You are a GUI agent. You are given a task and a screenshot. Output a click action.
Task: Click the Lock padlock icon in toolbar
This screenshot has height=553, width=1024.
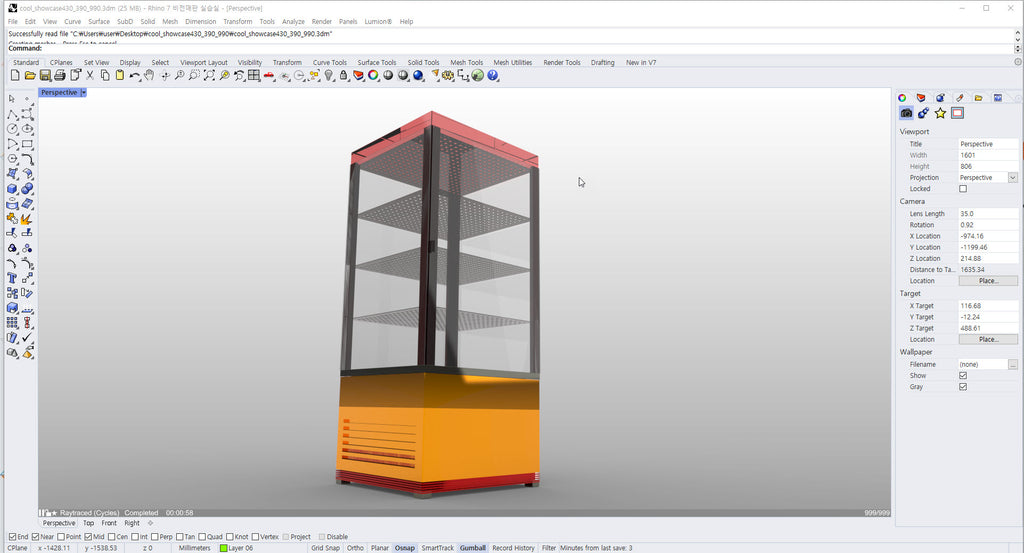343,76
